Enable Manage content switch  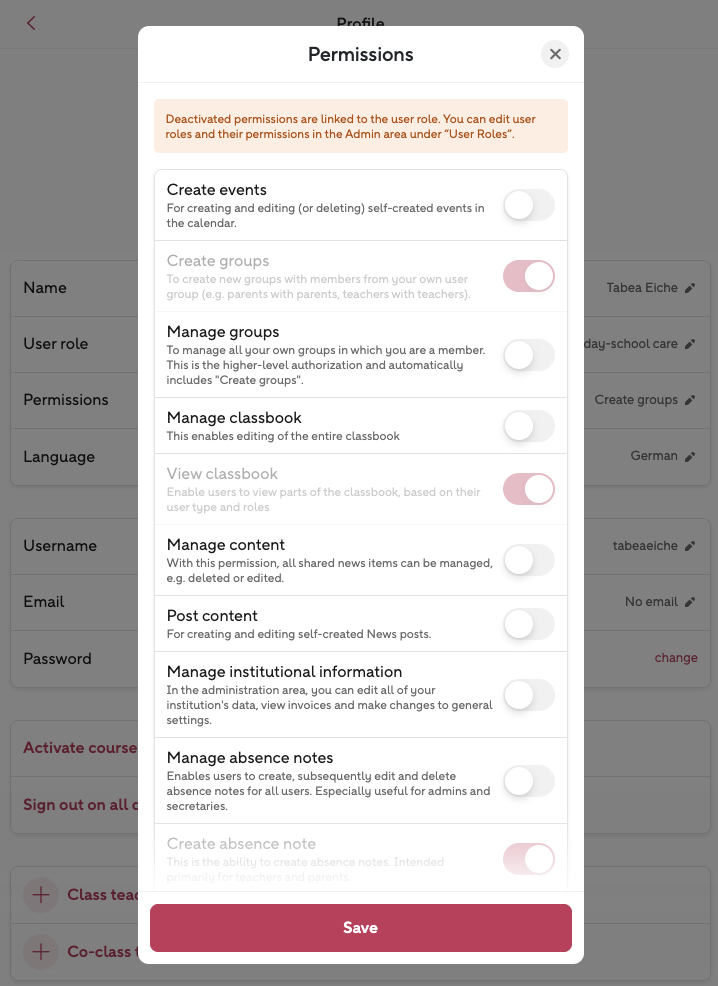[x=528, y=560]
